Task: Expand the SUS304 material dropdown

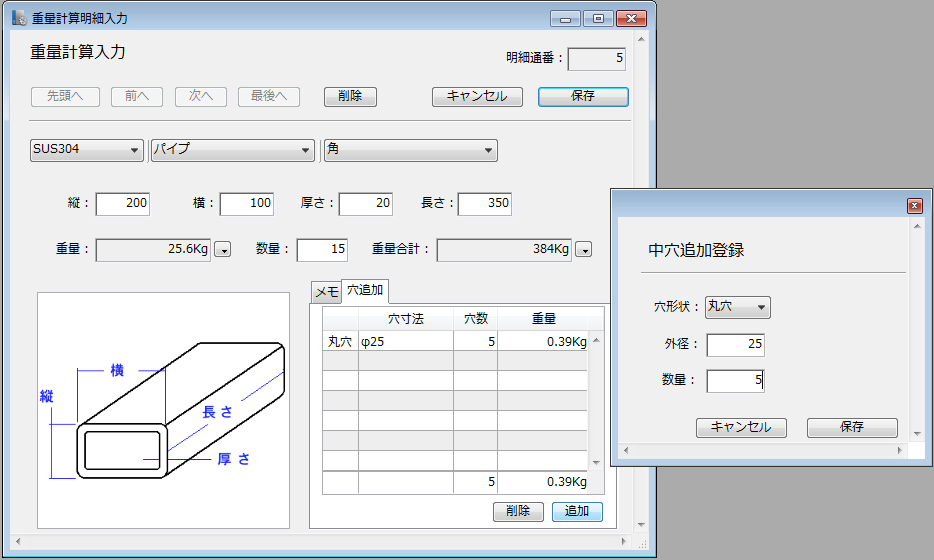Action: [x=87, y=150]
